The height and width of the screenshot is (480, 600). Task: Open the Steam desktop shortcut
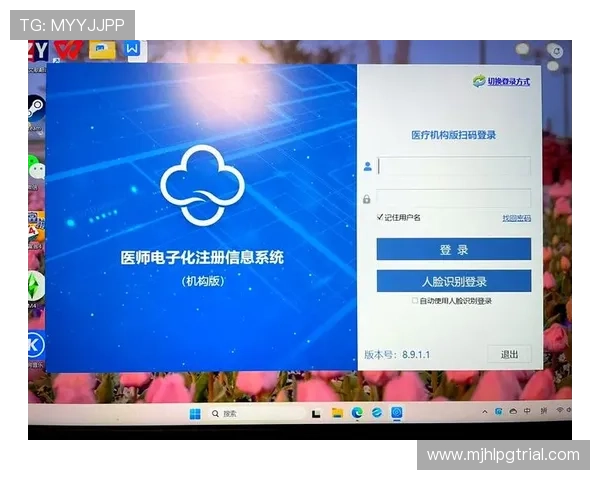(x=37, y=108)
